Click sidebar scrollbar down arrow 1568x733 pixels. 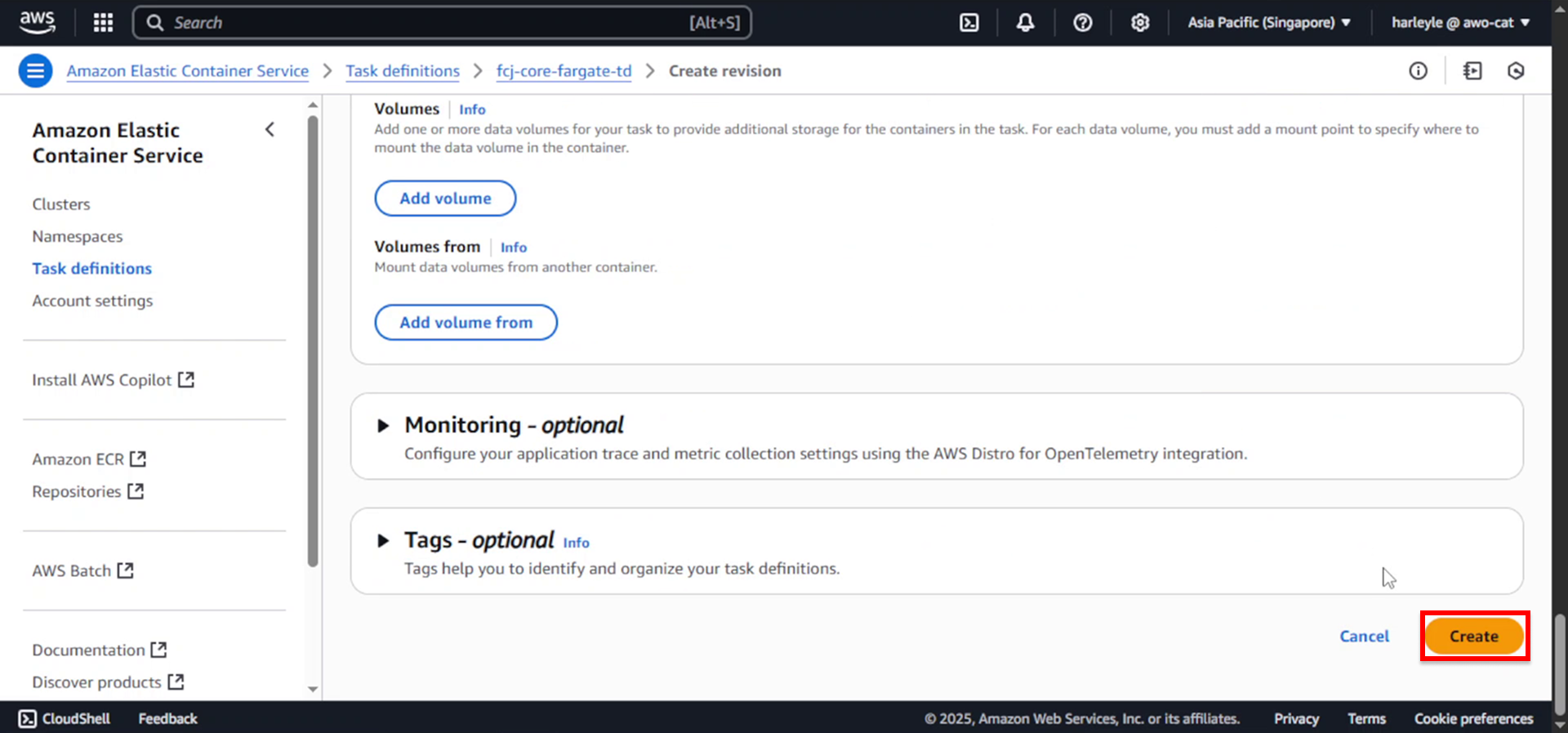click(x=313, y=689)
